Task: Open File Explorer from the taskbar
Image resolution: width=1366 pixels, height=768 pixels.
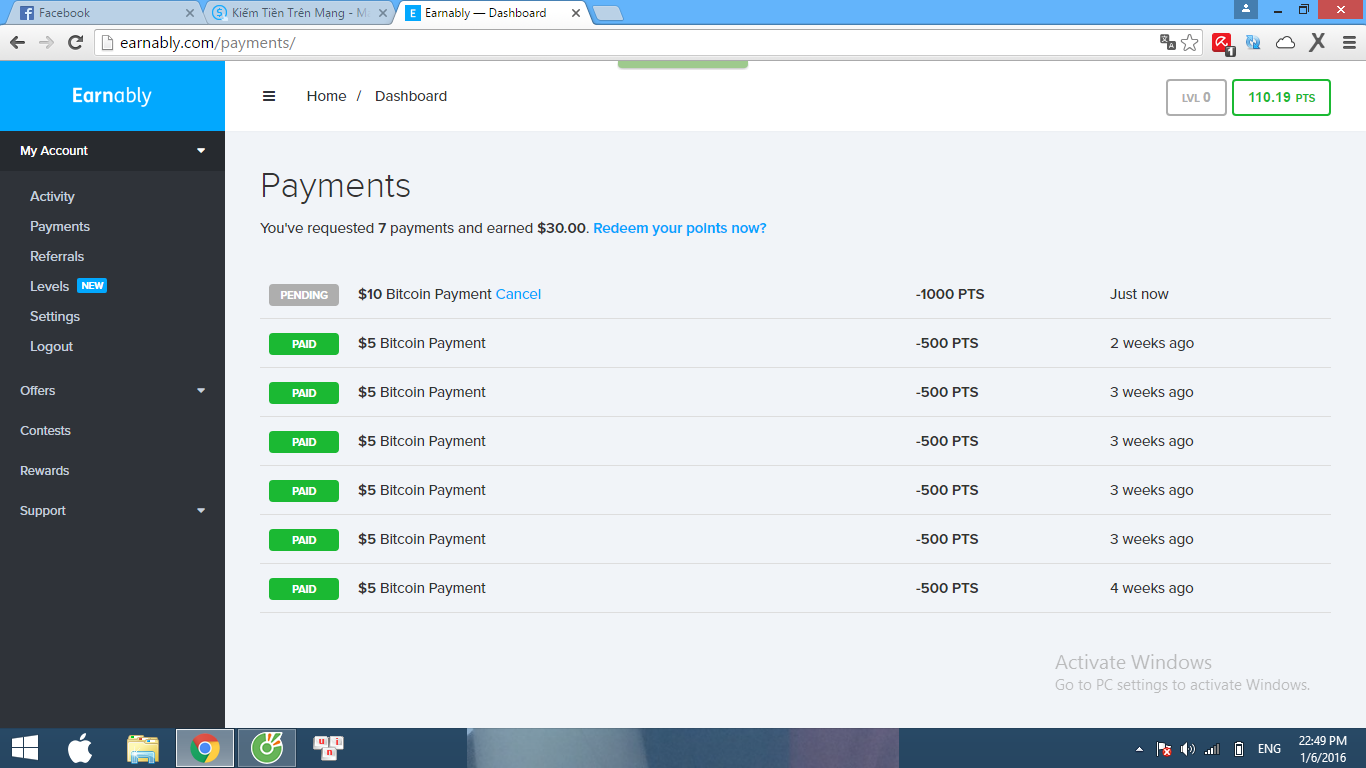Action: [x=143, y=748]
